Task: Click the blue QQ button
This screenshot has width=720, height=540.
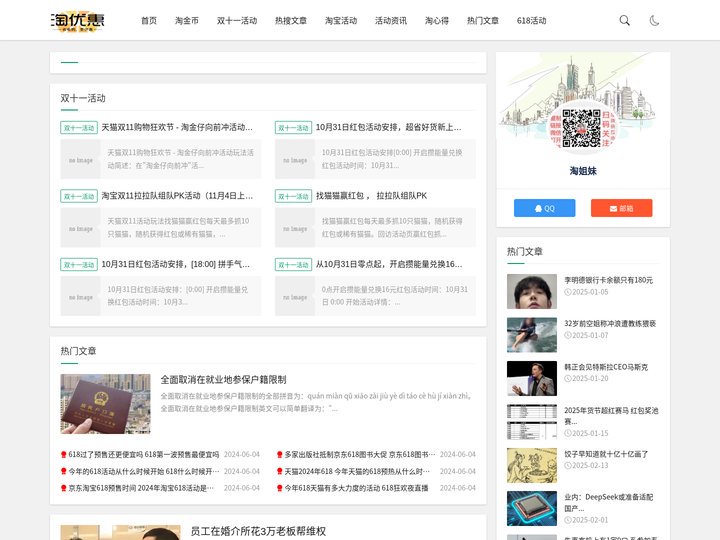Action: [x=545, y=208]
